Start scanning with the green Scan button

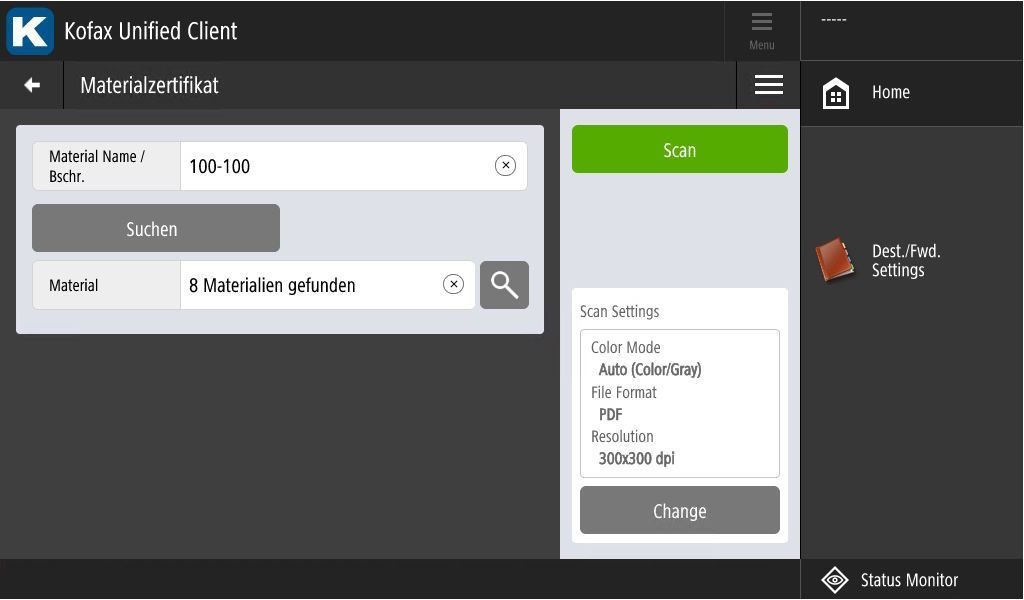tap(680, 150)
